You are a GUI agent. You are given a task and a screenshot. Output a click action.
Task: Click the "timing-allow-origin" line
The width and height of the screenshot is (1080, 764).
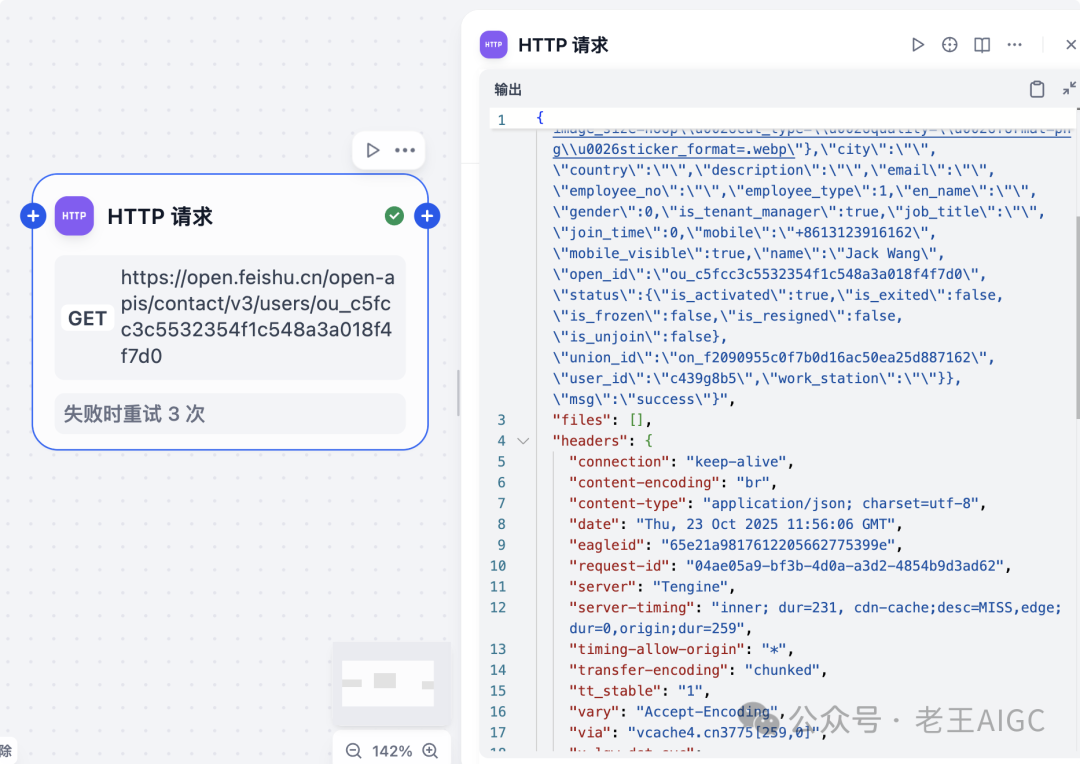(681, 649)
